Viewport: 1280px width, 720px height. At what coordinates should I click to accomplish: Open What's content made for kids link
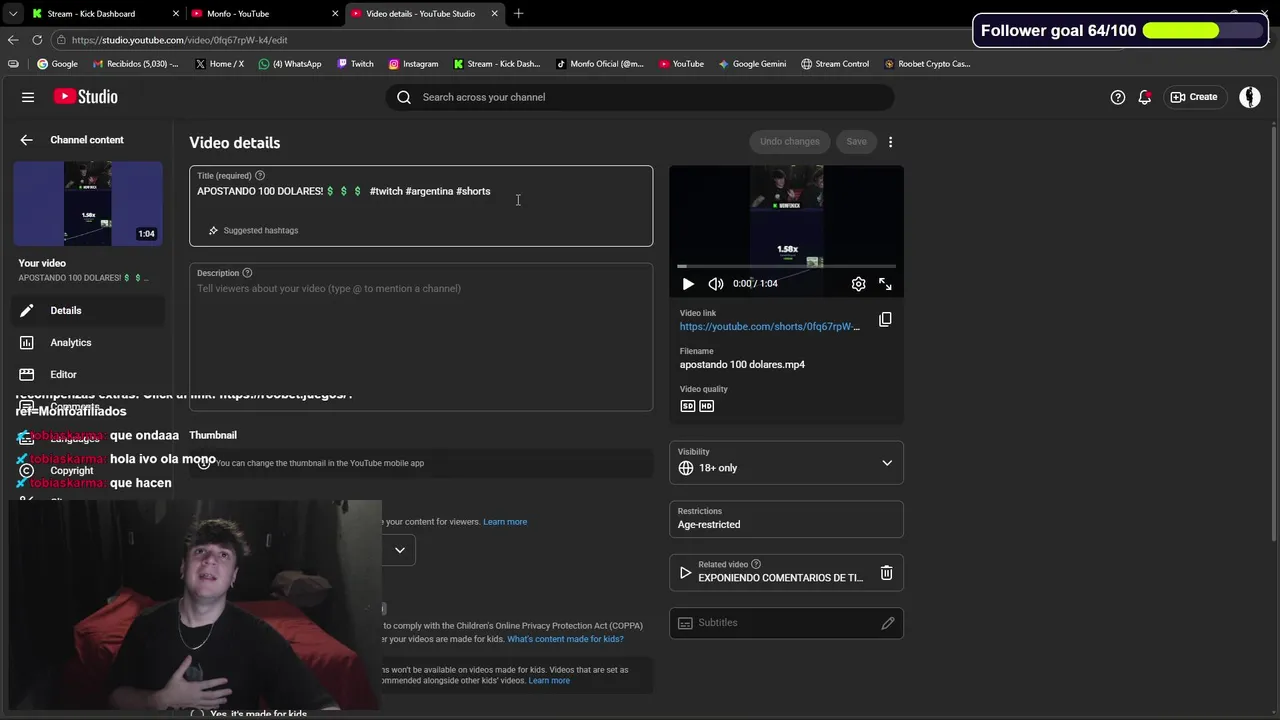pos(565,639)
